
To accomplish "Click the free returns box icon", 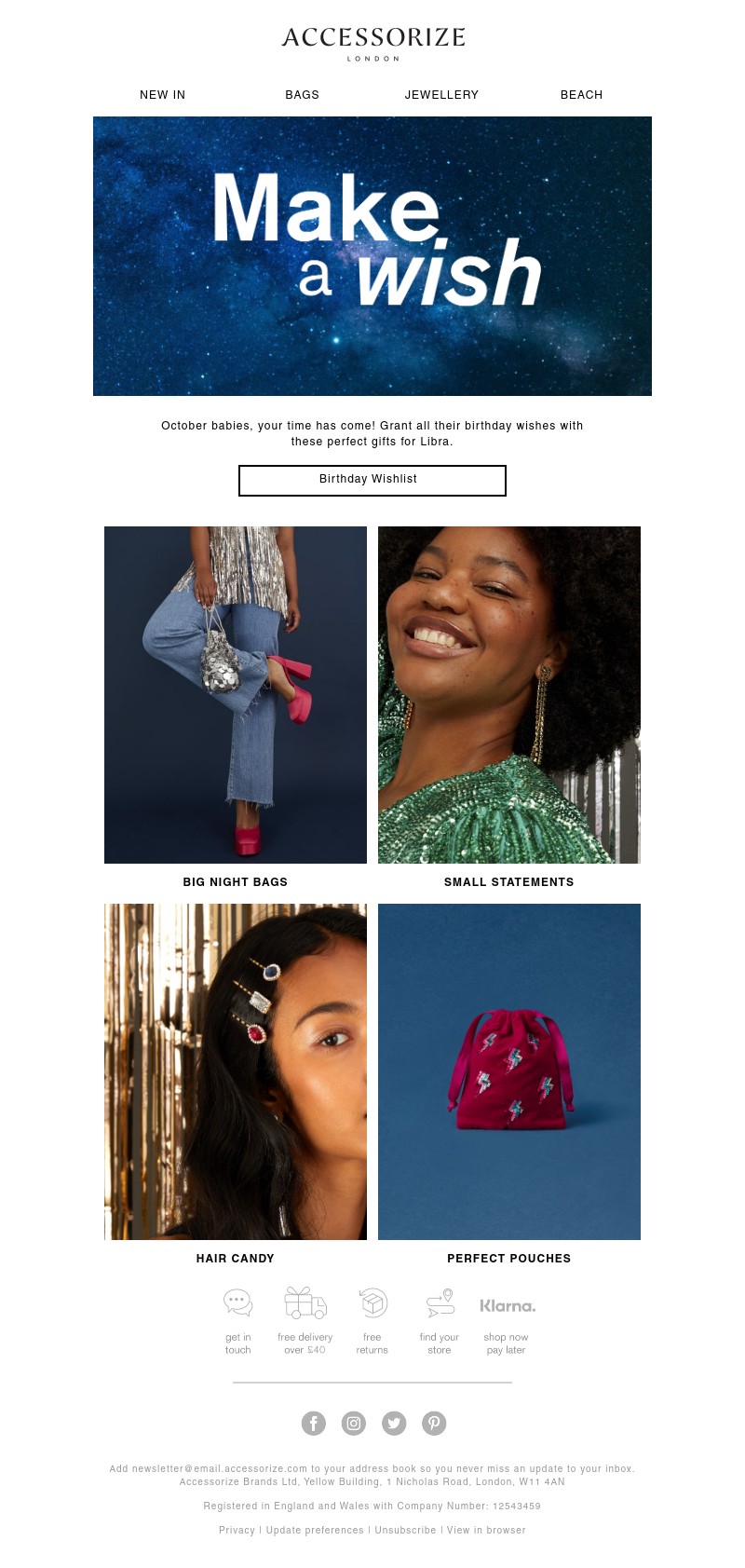I will click(x=372, y=1302).
